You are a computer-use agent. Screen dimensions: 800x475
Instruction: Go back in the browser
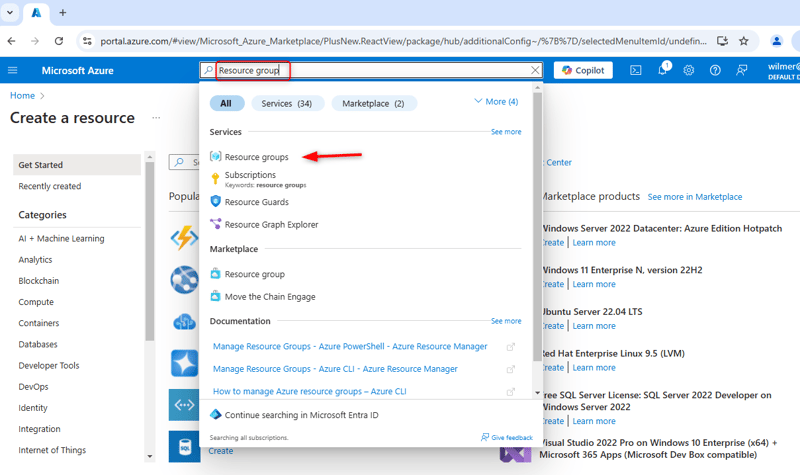click(x=11, y=41)
